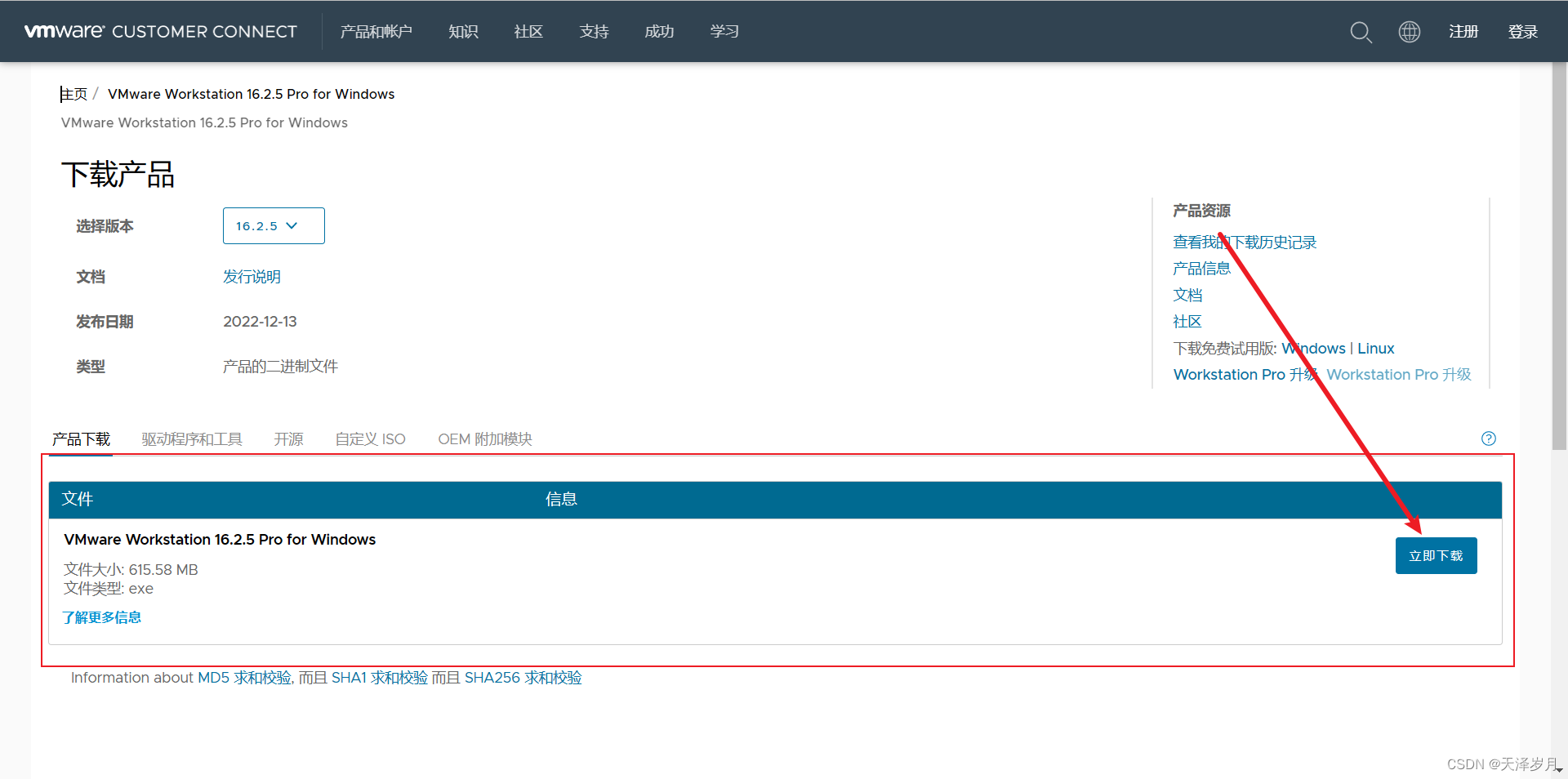
Task: Select the 产品下载 tab
Action: pos(81,439)
